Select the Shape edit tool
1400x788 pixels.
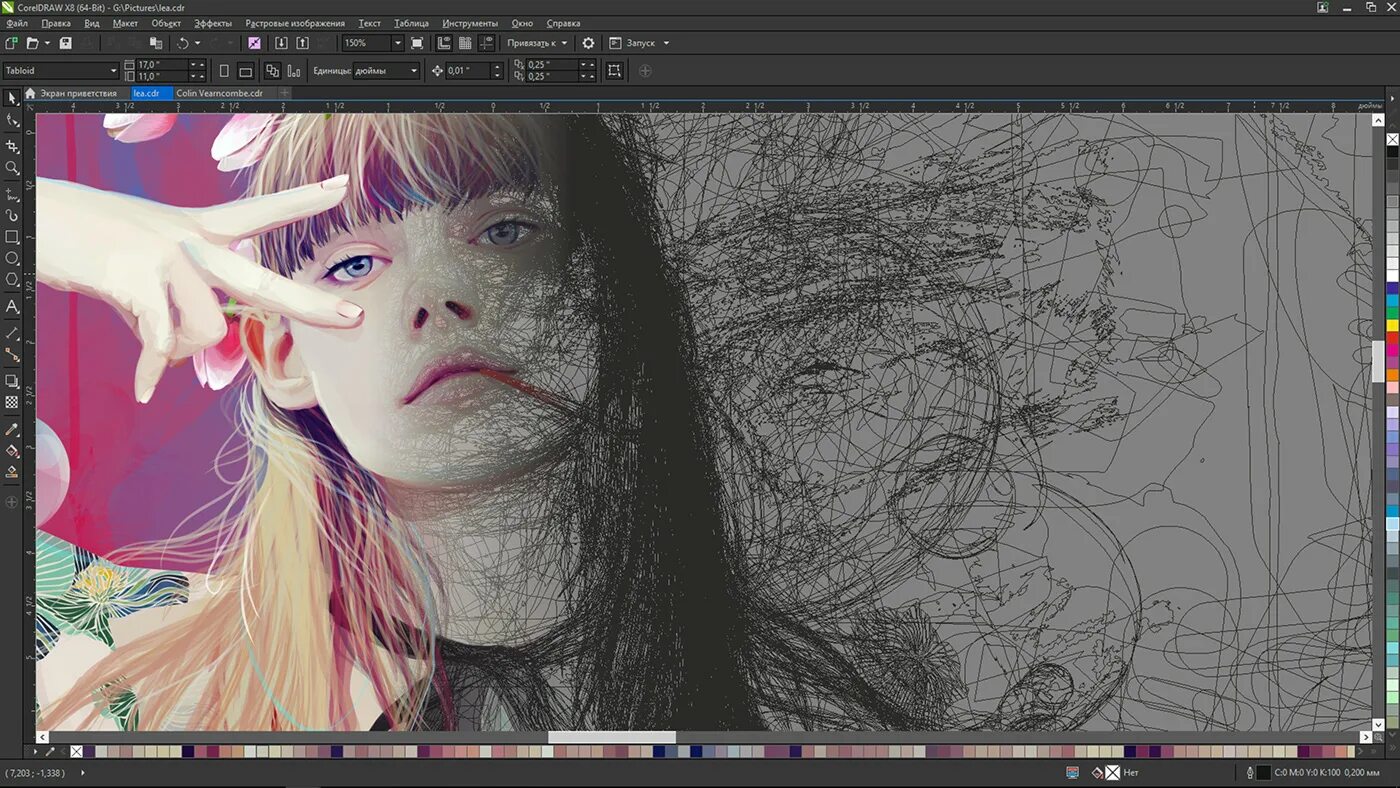pos(12,121)
